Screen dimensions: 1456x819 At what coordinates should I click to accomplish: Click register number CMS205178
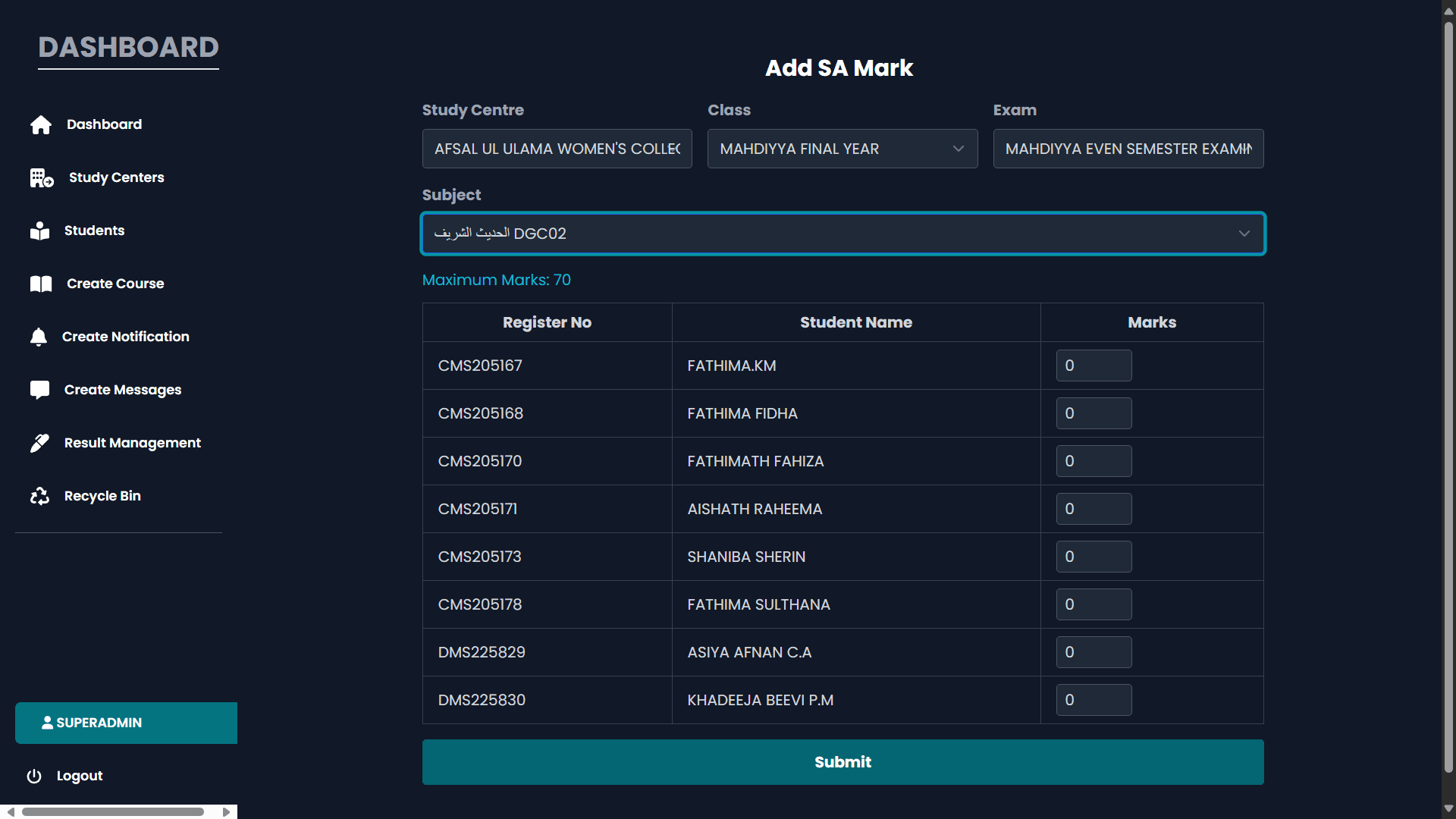480,604
